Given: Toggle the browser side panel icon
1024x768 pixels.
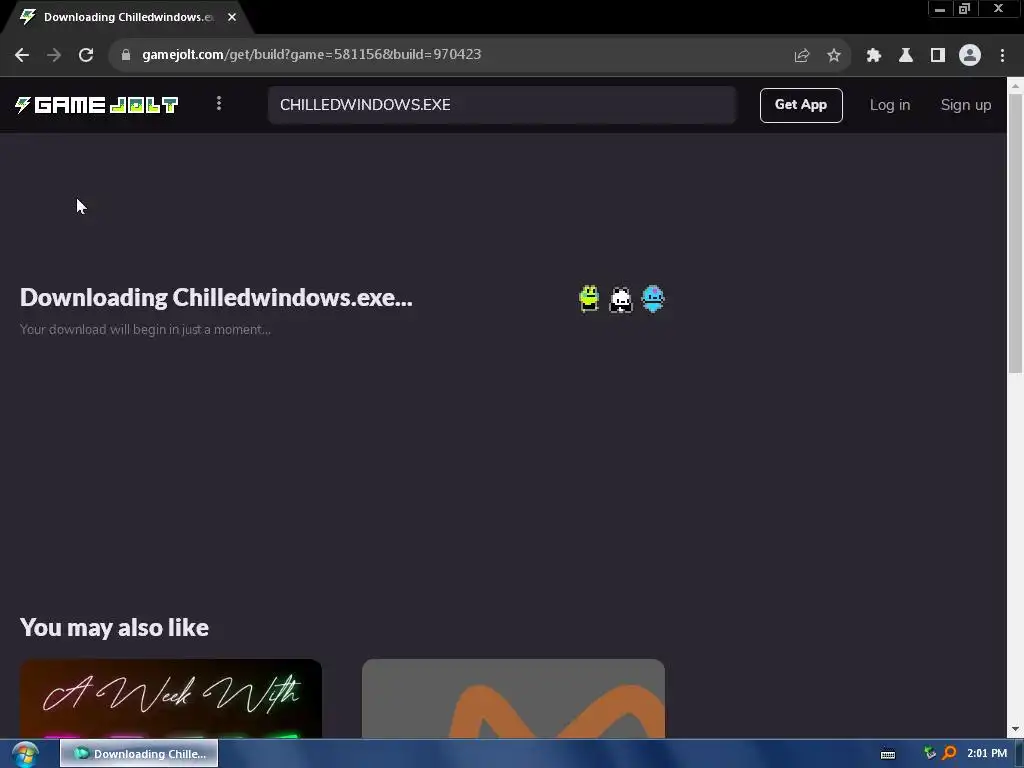Looking at the screenshot, I should click(x=938, y=56).
